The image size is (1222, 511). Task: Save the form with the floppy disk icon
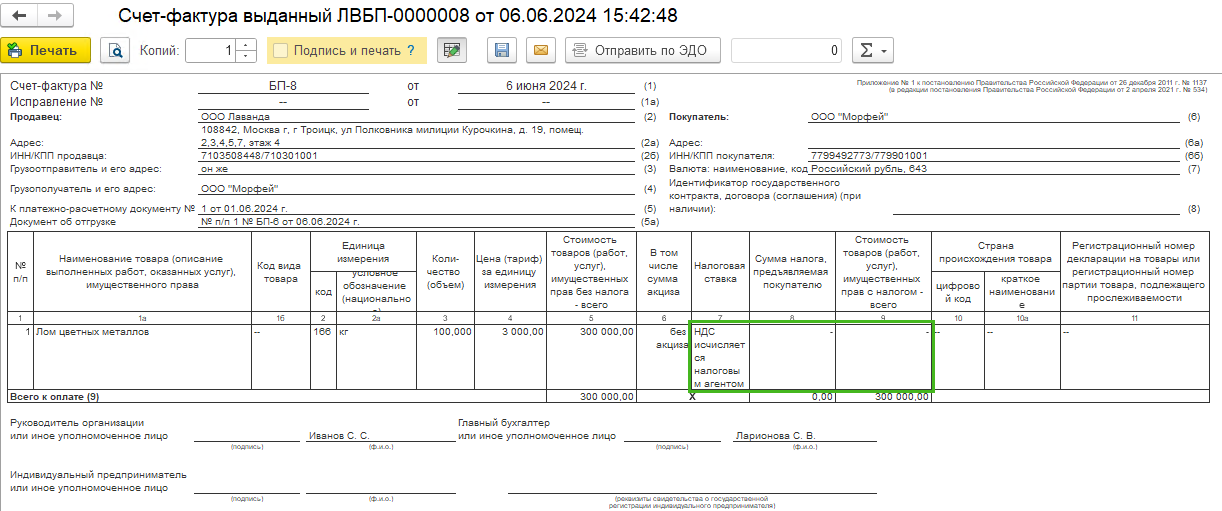[503, 50]
